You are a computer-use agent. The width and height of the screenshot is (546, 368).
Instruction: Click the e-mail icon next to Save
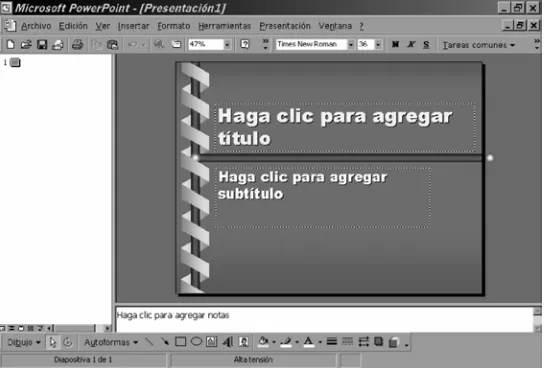coord(58,45)
